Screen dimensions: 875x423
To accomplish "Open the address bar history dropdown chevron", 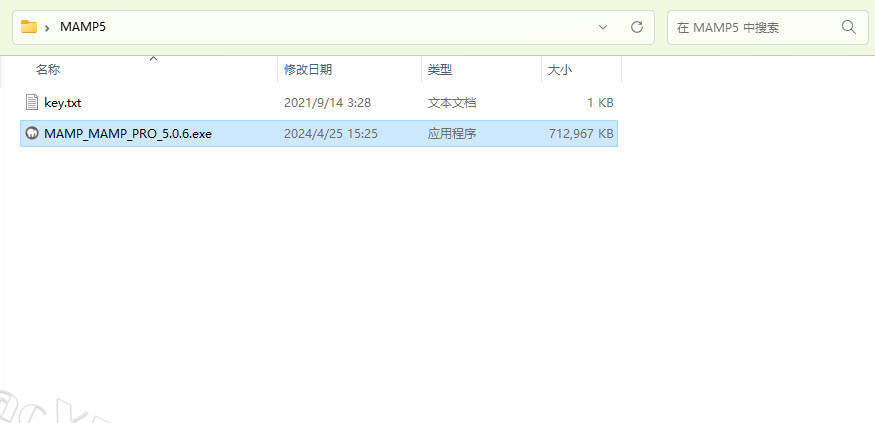I will 603,27.
